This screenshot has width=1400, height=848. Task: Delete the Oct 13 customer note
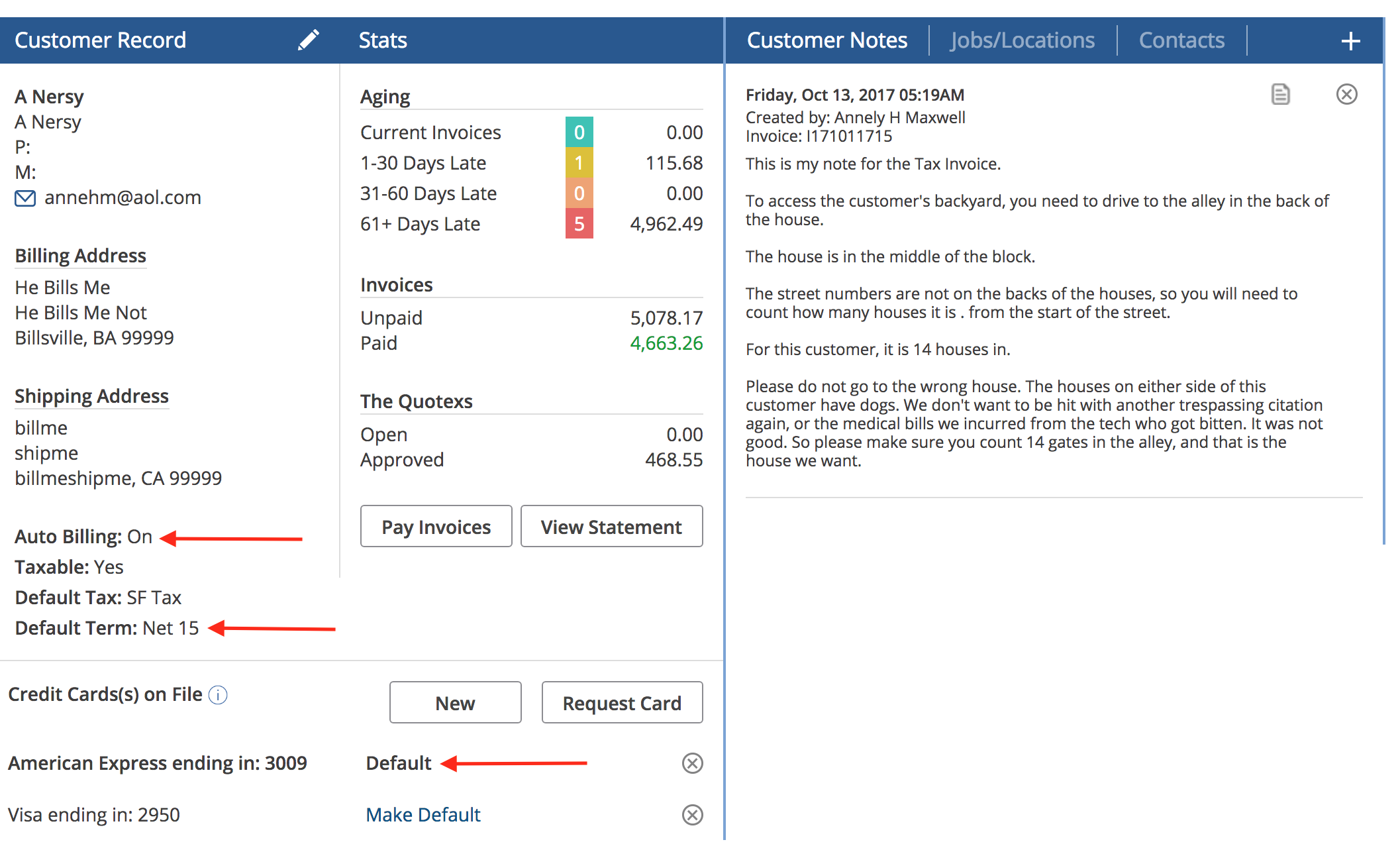point(1346,94)
